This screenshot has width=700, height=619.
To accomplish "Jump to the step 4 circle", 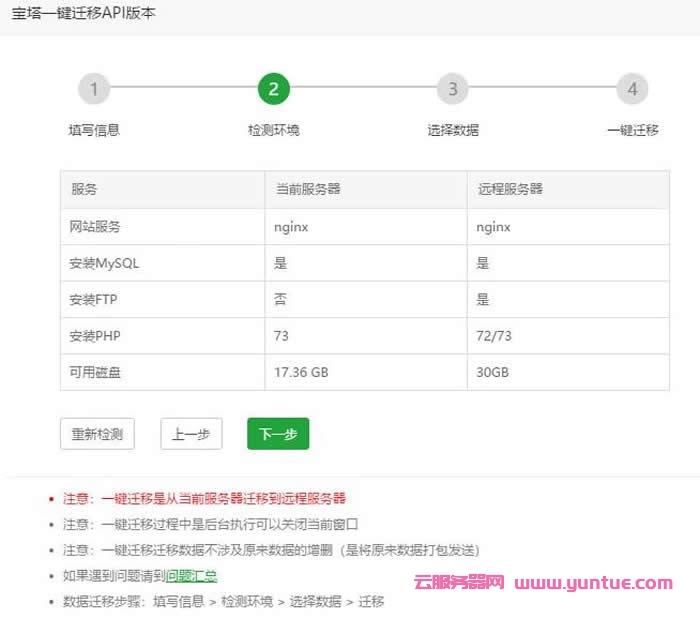I will [632, 89].
